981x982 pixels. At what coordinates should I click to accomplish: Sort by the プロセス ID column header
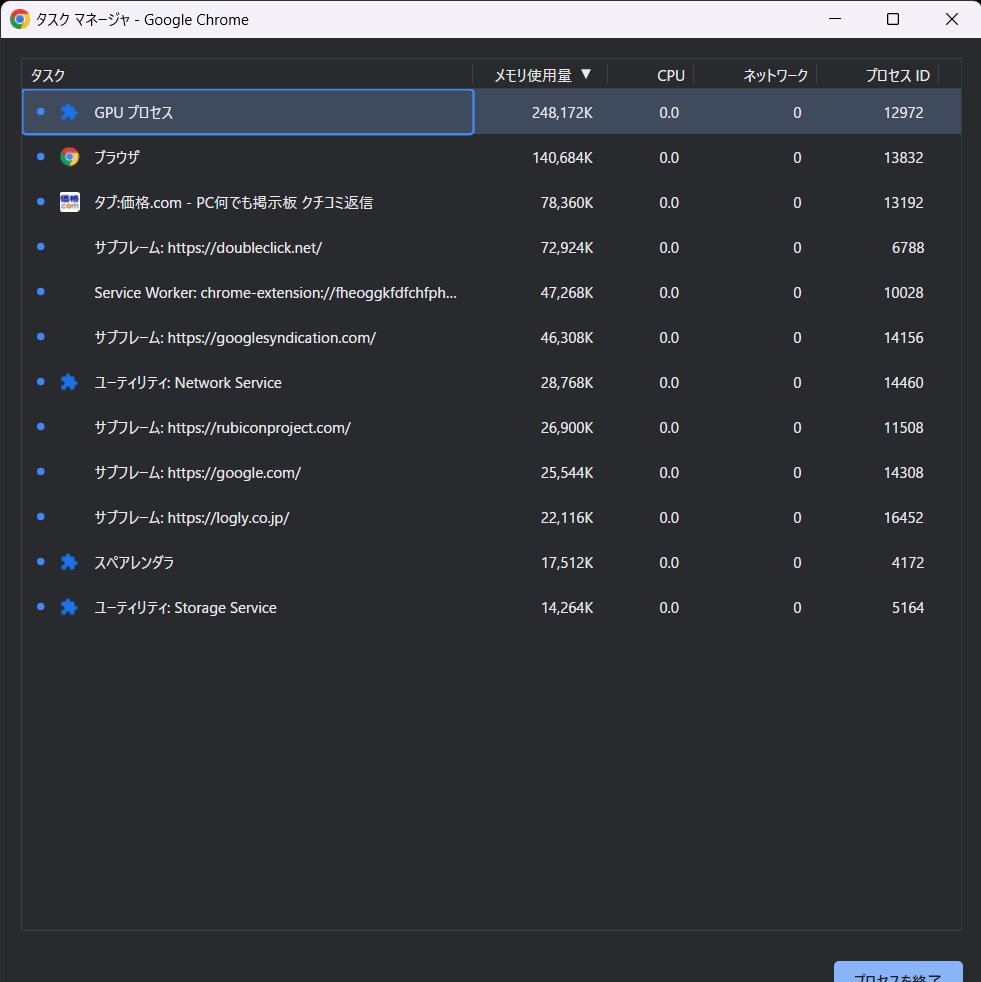(x=878, y=75)
